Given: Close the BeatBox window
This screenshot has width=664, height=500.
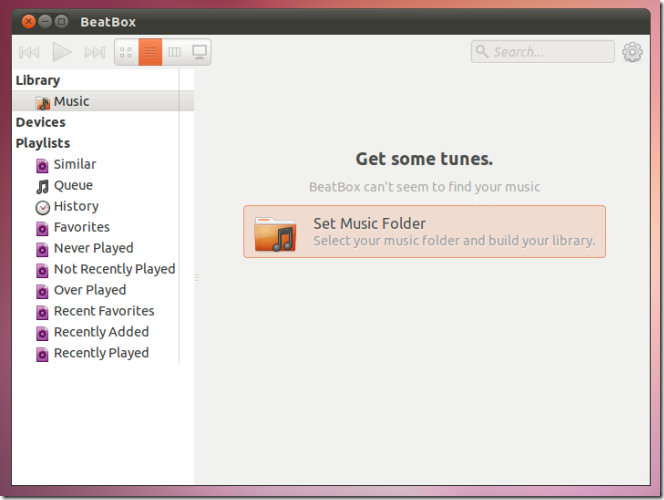Looking at the screenshot, I should pos(28,21).
